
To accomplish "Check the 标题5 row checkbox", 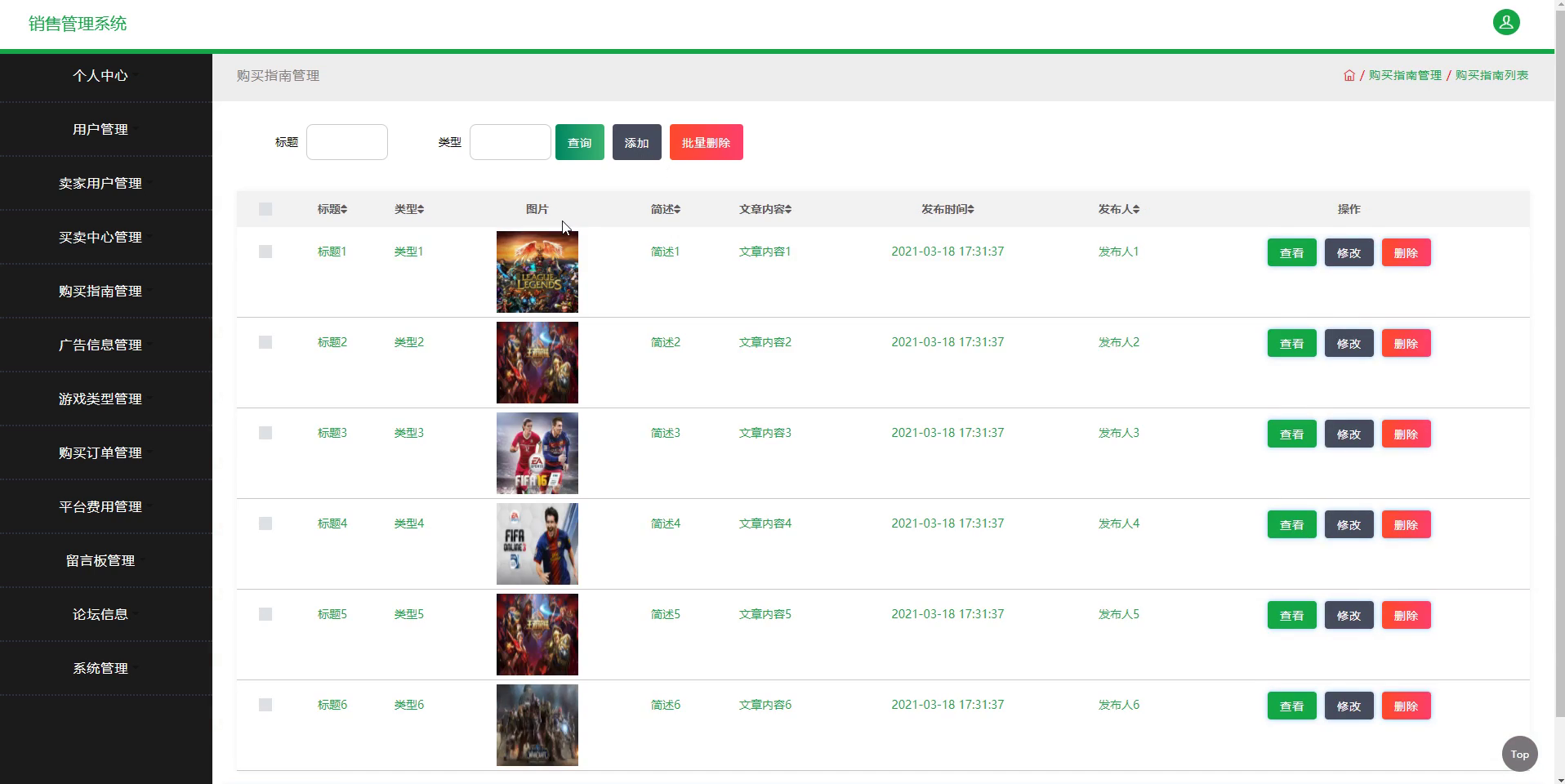I will 265,614.
